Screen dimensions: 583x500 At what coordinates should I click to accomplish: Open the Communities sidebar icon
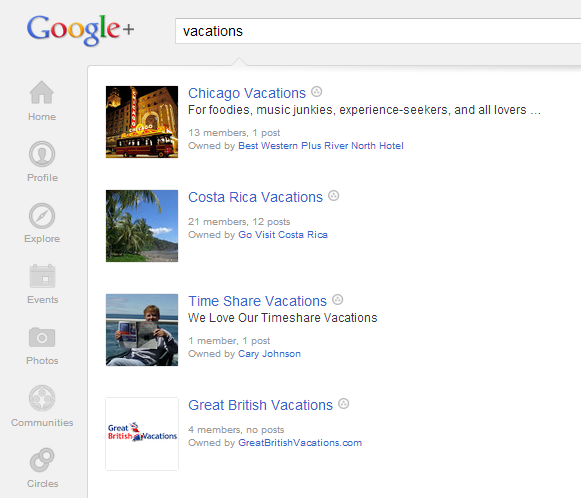click(x=42, y=398)
